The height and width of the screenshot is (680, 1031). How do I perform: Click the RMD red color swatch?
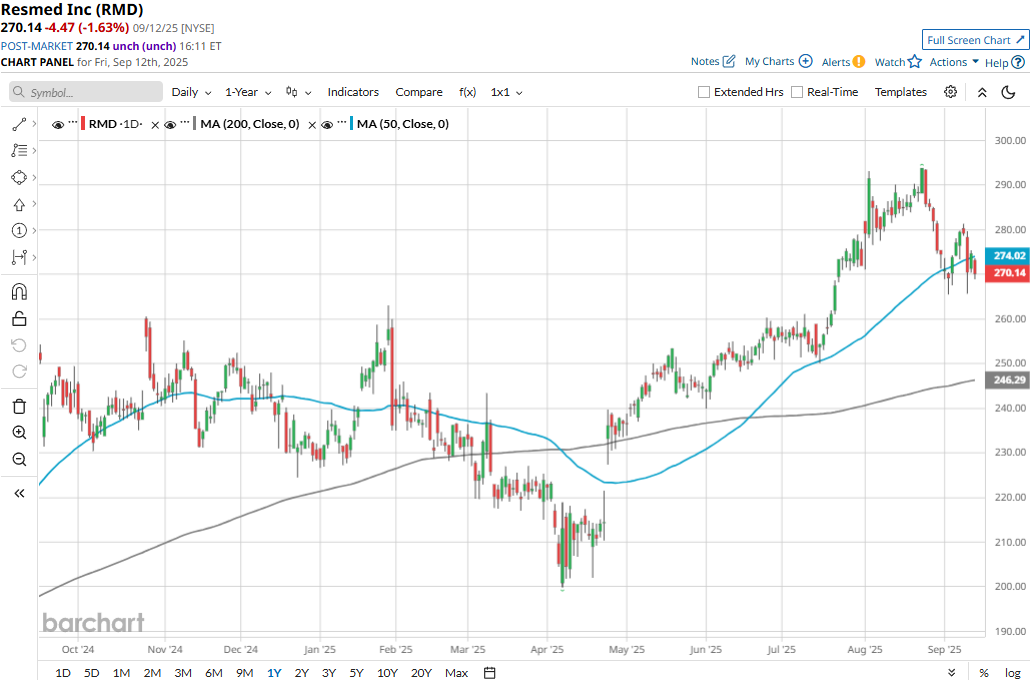[x=84, y=124]
